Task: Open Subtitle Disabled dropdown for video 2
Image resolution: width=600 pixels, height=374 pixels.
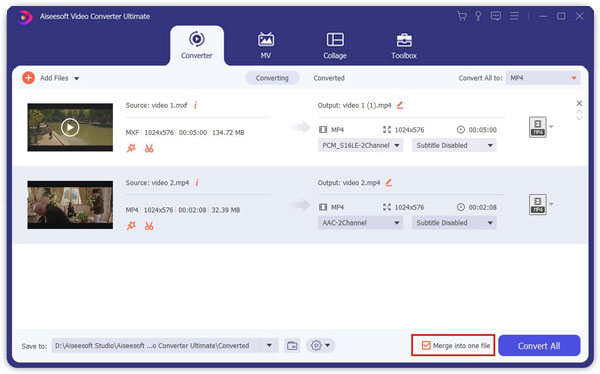Action: click(454, 223)
